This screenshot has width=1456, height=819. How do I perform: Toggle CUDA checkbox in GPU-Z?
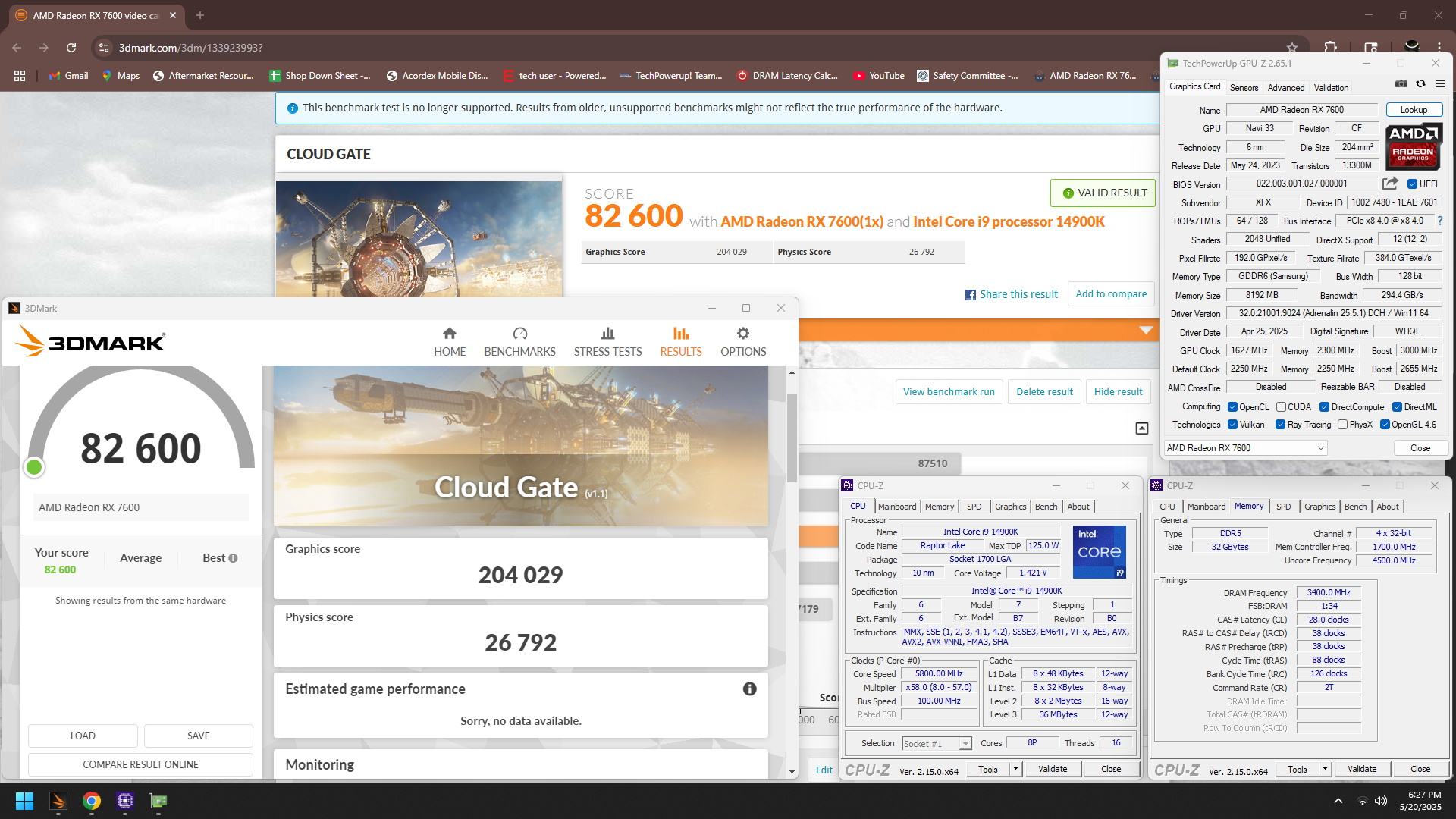pos(1281,407)
